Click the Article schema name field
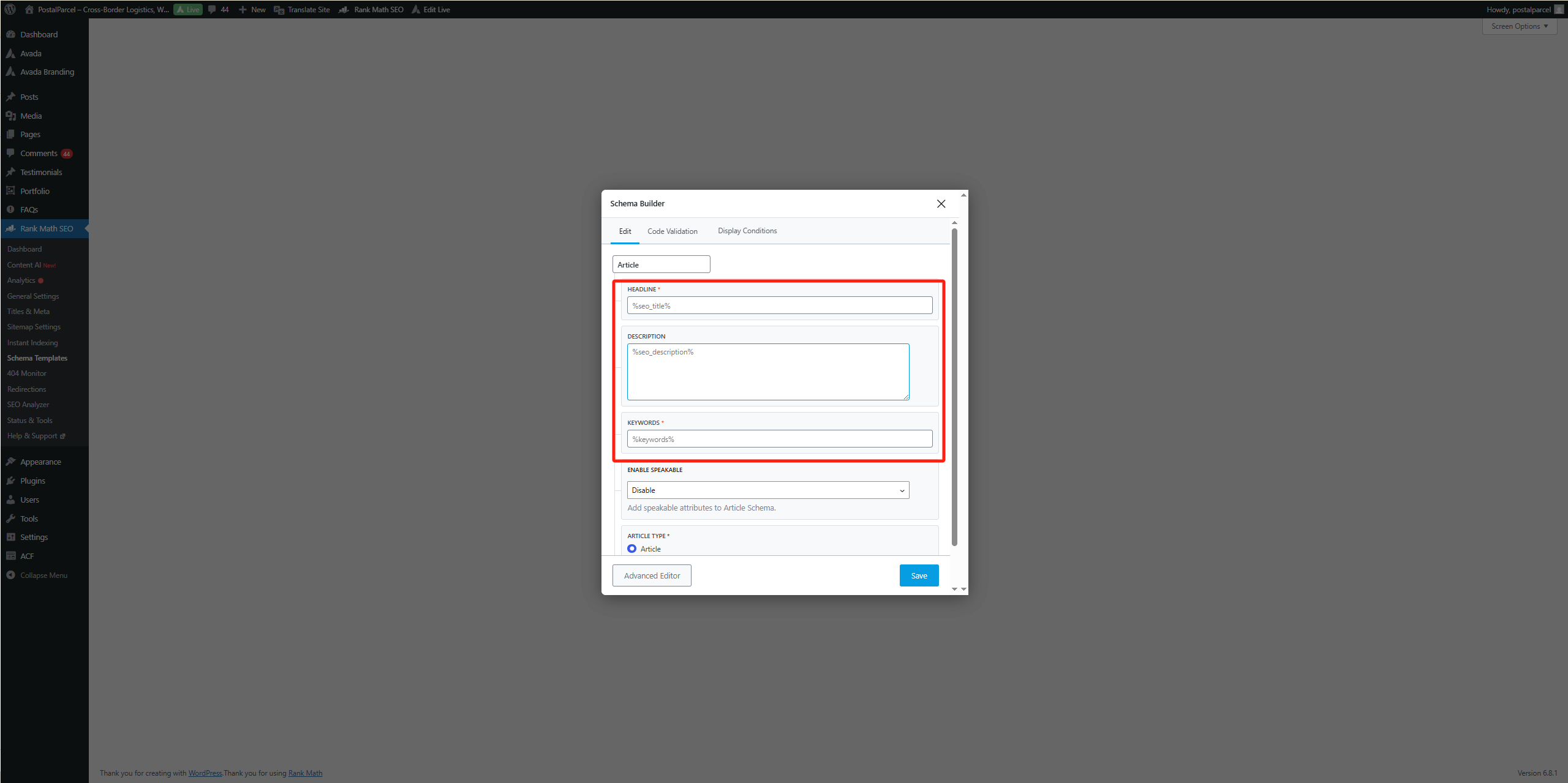 click(660, 264)
